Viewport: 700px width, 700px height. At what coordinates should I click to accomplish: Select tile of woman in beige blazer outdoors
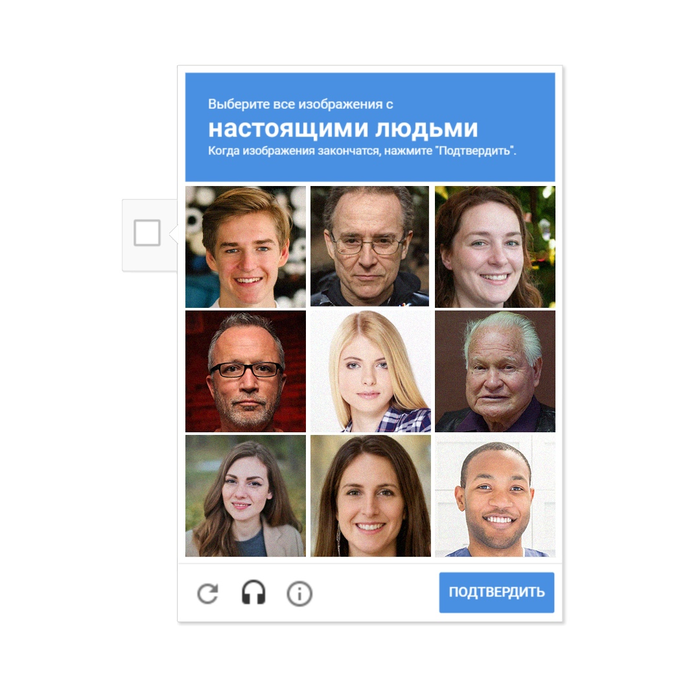coord(246,496)
